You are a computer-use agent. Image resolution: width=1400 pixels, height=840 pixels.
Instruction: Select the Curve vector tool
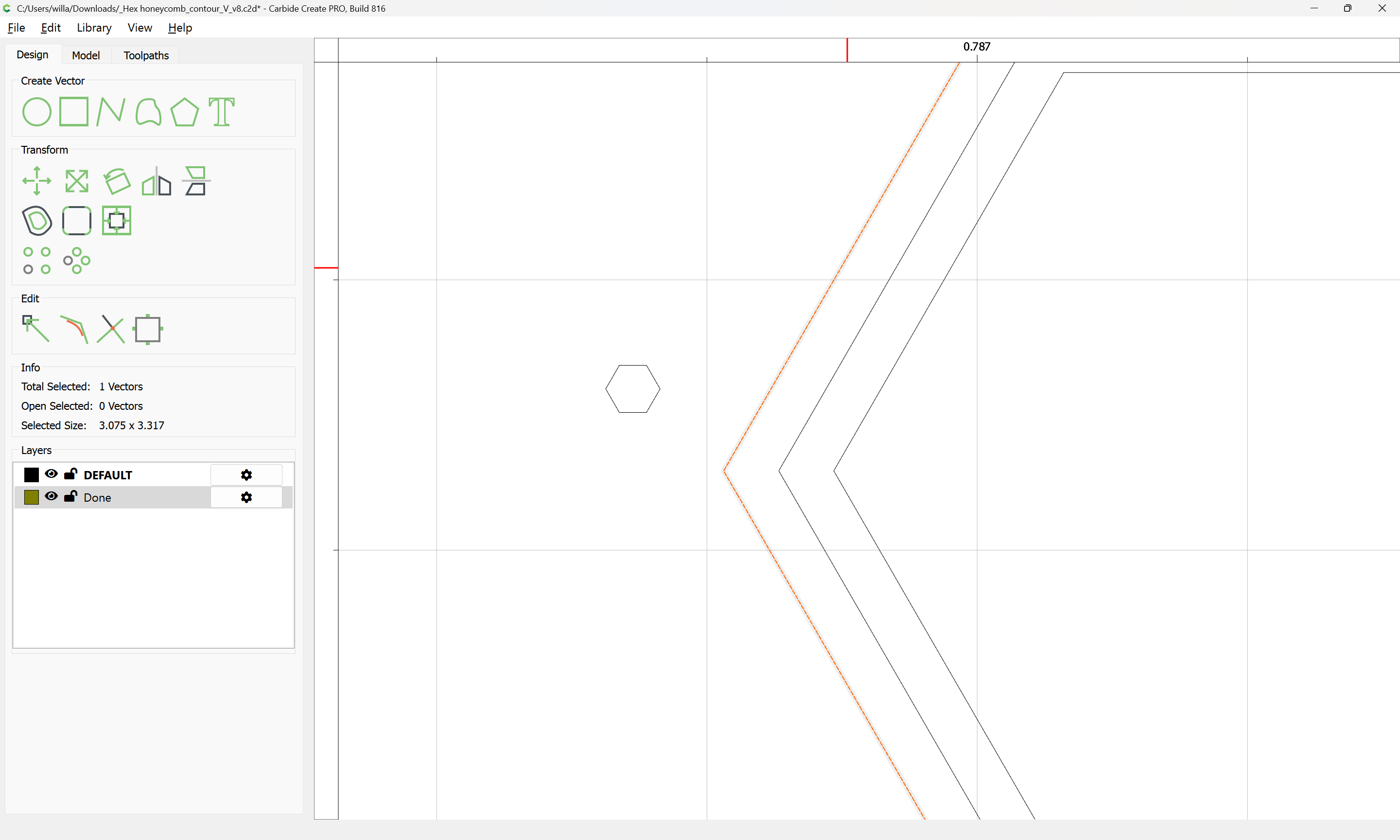click(x=148, y=111)
